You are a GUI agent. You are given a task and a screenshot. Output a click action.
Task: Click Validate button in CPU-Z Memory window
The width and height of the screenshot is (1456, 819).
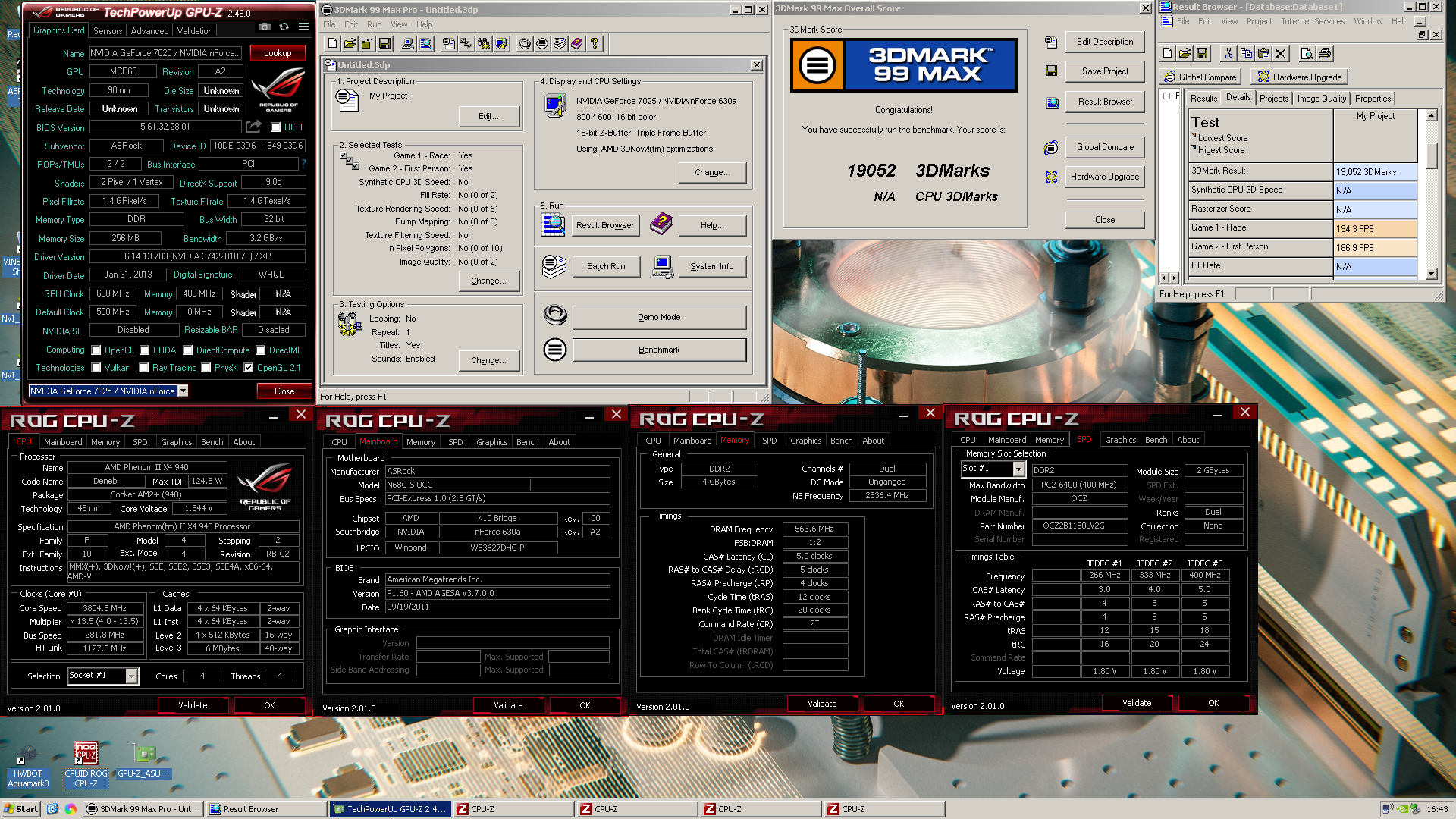pyautogui.click(x=821, y=704)
